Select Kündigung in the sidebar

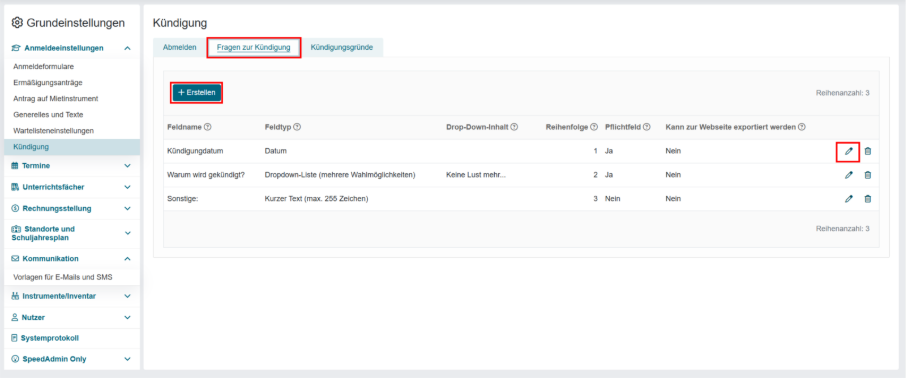(x=72, y=147)
